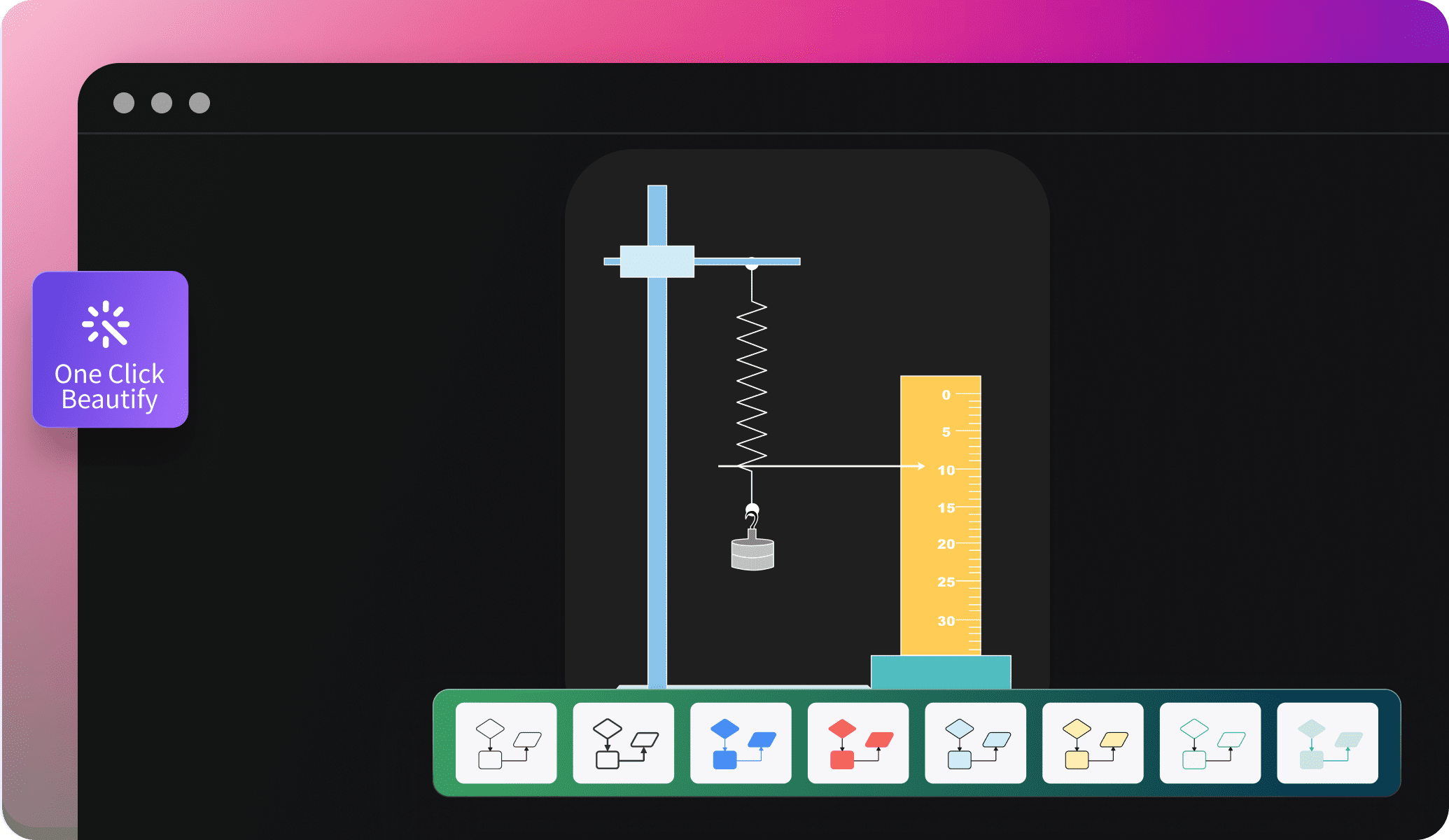Click the second gray window control dot

(162, 103)
